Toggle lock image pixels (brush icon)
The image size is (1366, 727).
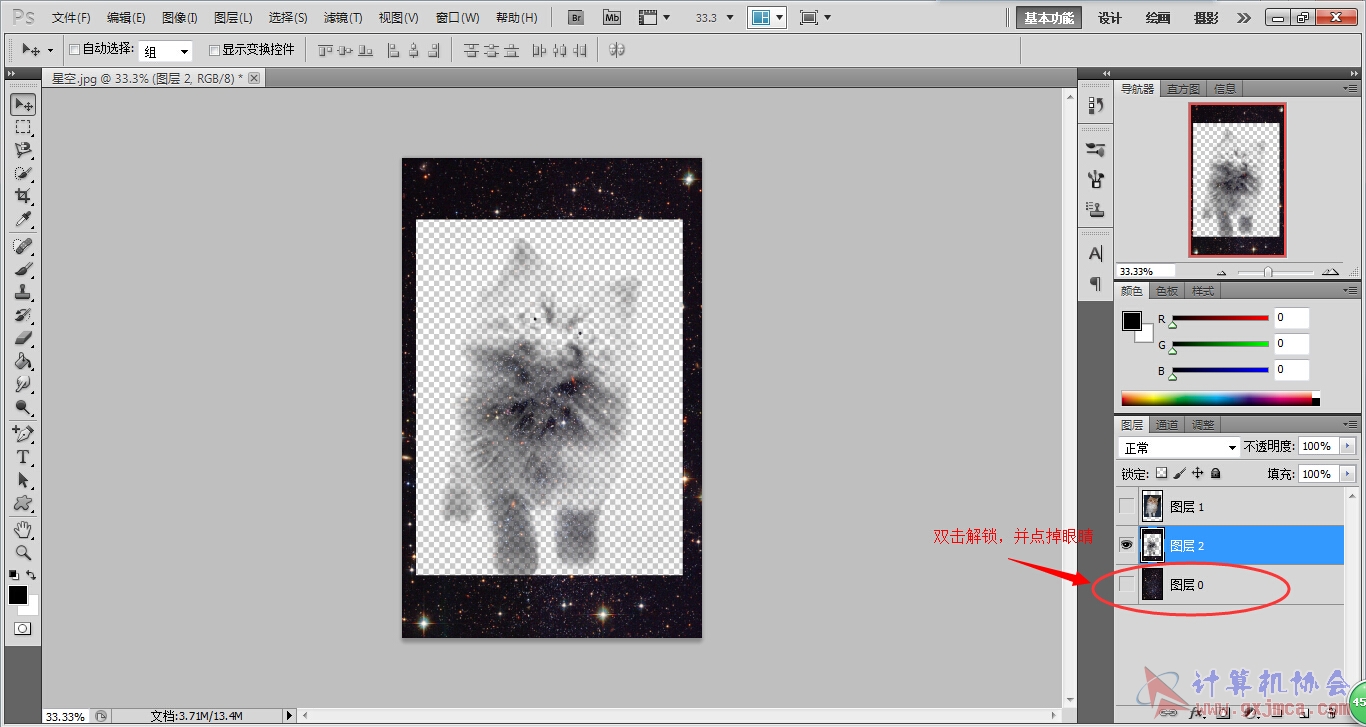click(x=1179, y=473)
